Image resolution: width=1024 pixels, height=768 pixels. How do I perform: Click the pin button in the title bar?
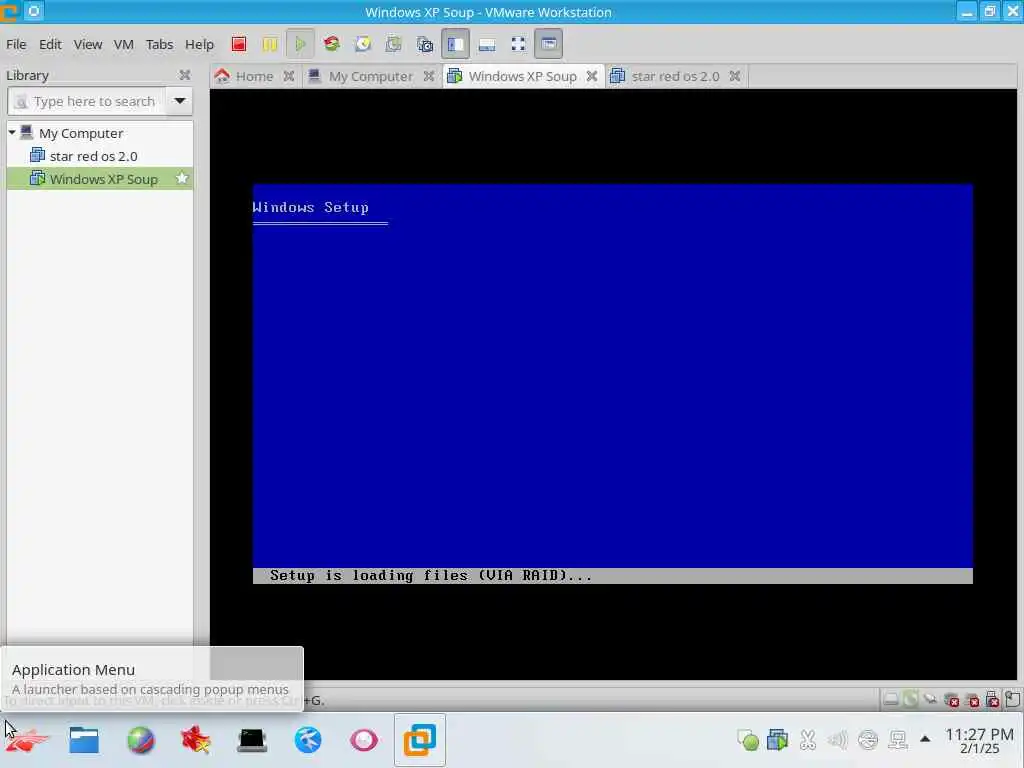(34, 11)
